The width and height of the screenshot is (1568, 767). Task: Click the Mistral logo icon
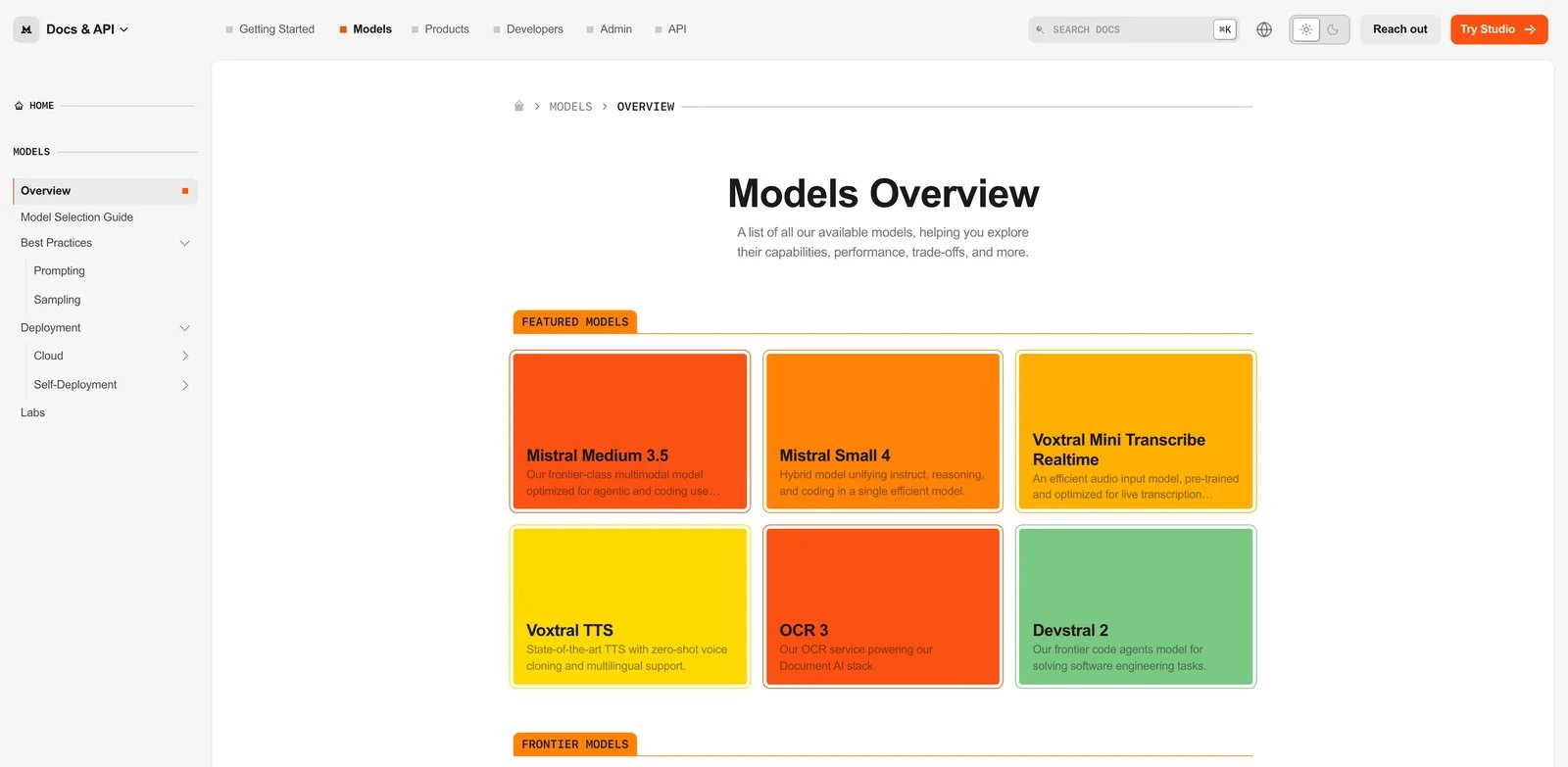(26, 29)
